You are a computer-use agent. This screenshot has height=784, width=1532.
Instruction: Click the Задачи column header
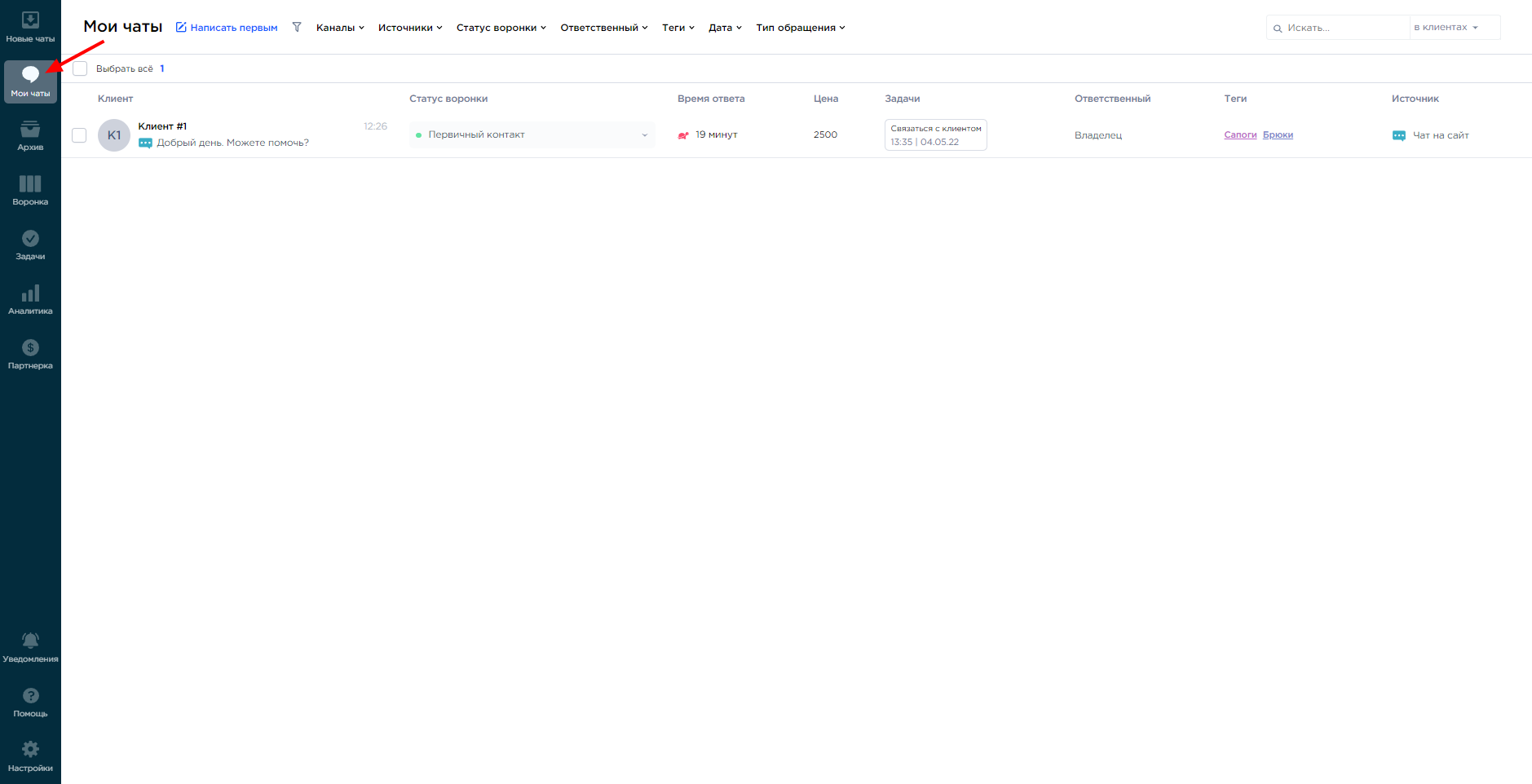(903, 99)
